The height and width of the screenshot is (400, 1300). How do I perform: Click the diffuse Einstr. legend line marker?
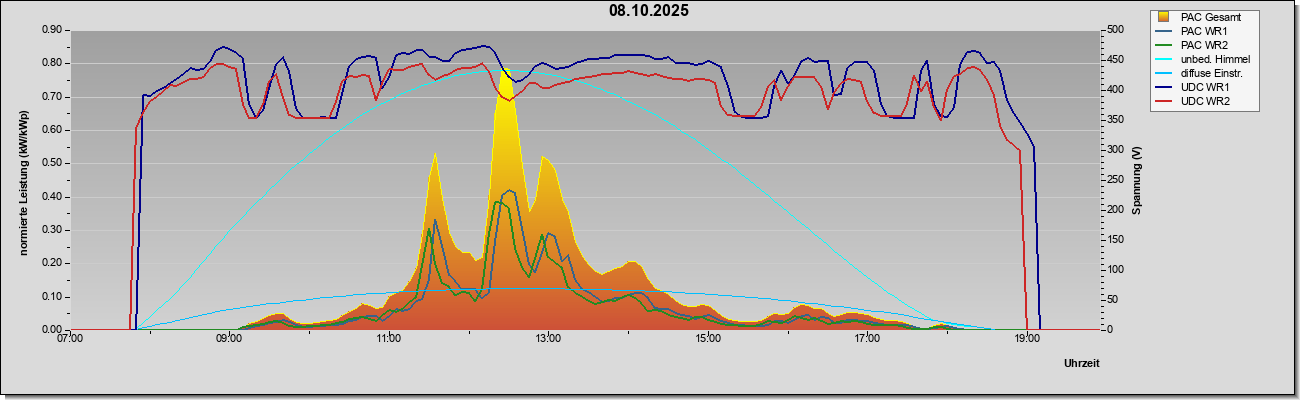1163,73
